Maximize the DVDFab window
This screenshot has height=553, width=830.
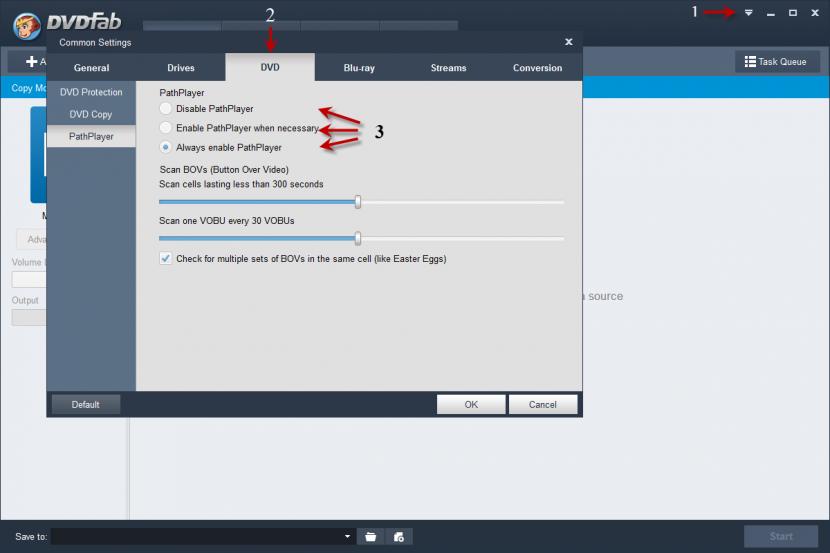tap(792, 13)
